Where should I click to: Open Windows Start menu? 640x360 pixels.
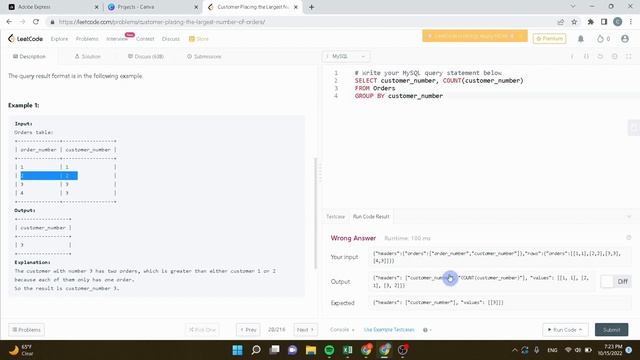pos(237,350)
